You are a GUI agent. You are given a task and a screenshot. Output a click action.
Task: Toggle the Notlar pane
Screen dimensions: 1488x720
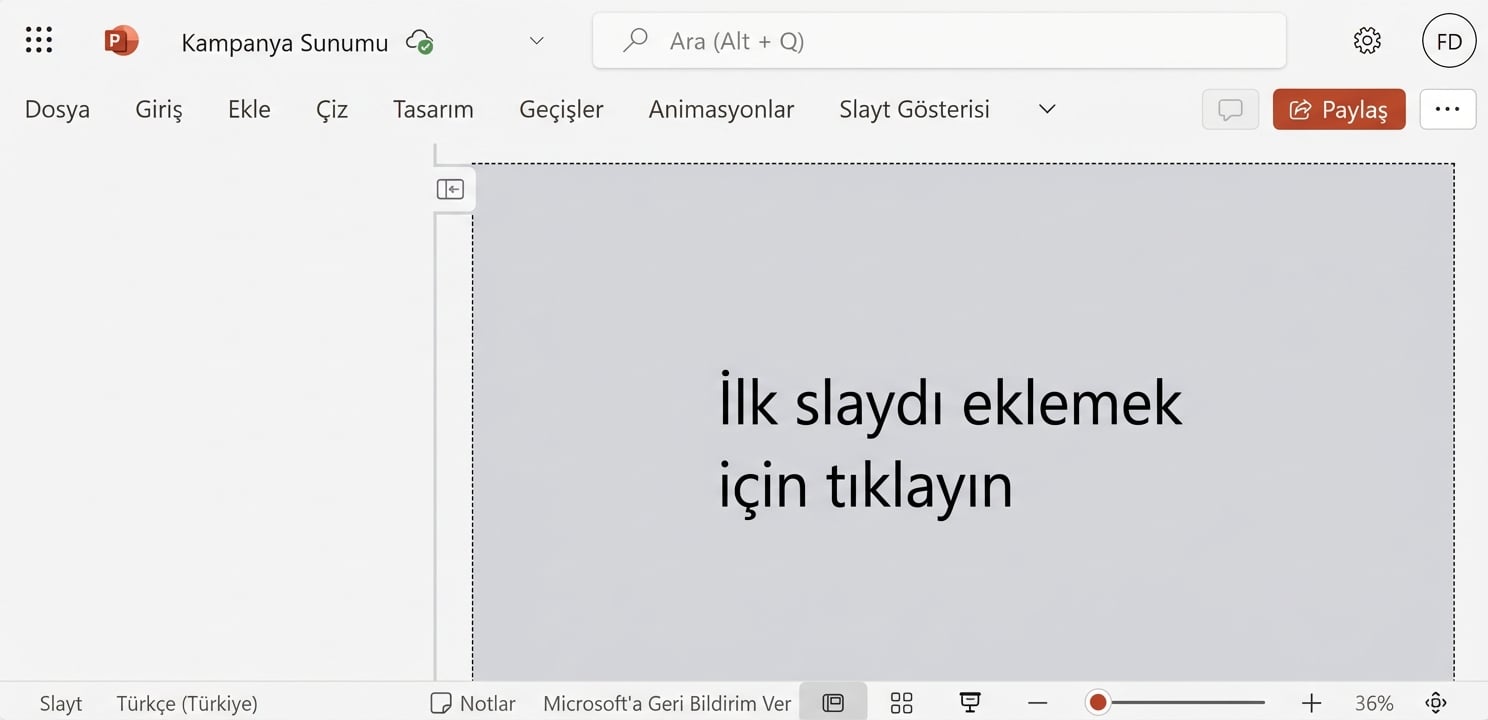(x=472, y=702)
